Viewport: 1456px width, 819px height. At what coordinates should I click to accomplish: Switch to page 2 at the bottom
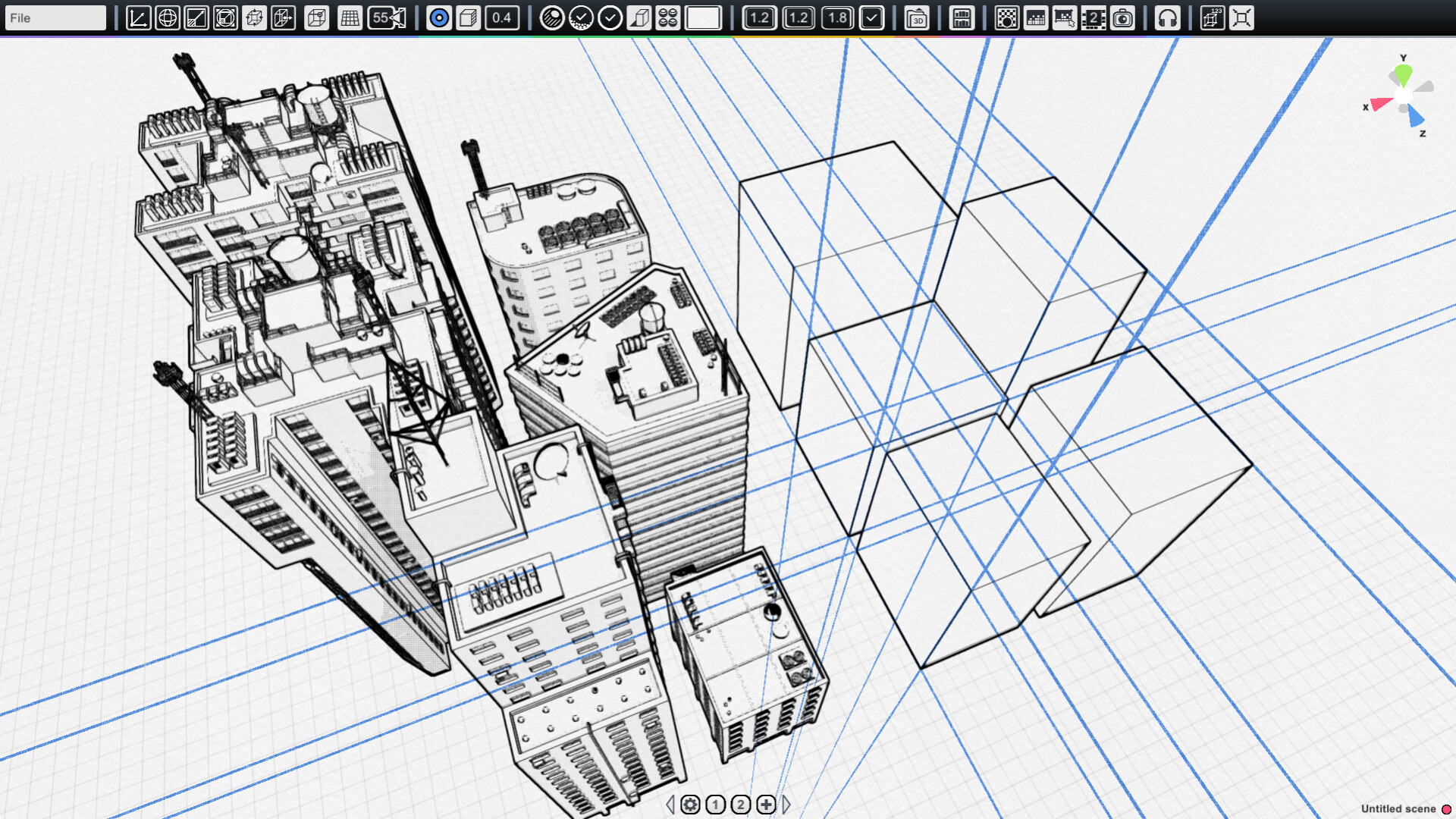tap(739, 805)
